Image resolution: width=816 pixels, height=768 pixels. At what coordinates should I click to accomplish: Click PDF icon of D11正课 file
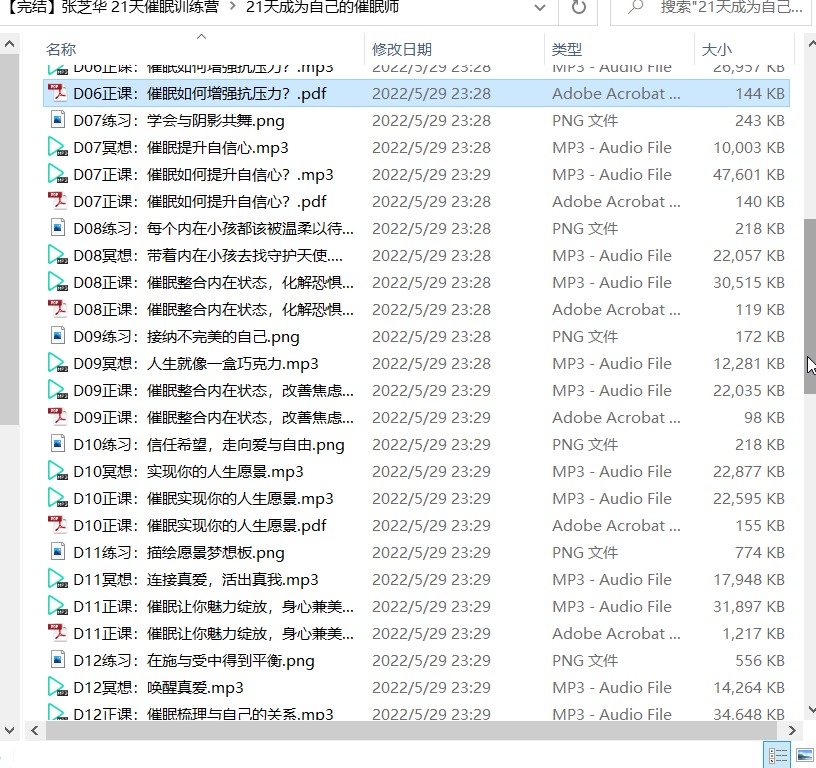tap(58, 633)
